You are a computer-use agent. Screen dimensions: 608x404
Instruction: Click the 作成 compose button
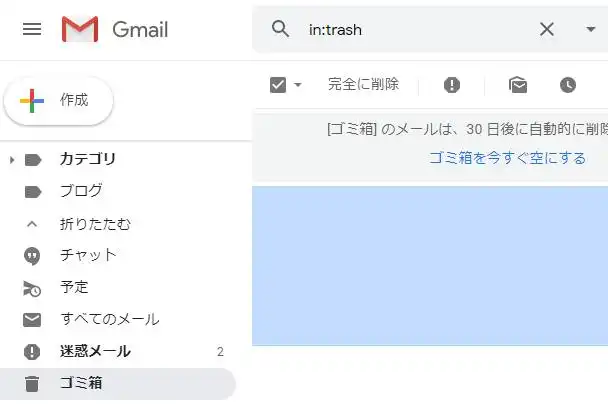click(59, 100)
